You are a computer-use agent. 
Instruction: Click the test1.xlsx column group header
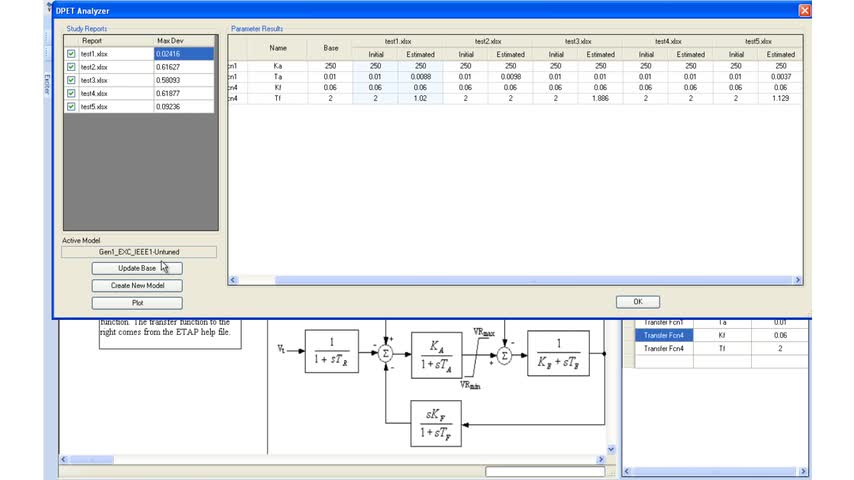coord(398,41)
